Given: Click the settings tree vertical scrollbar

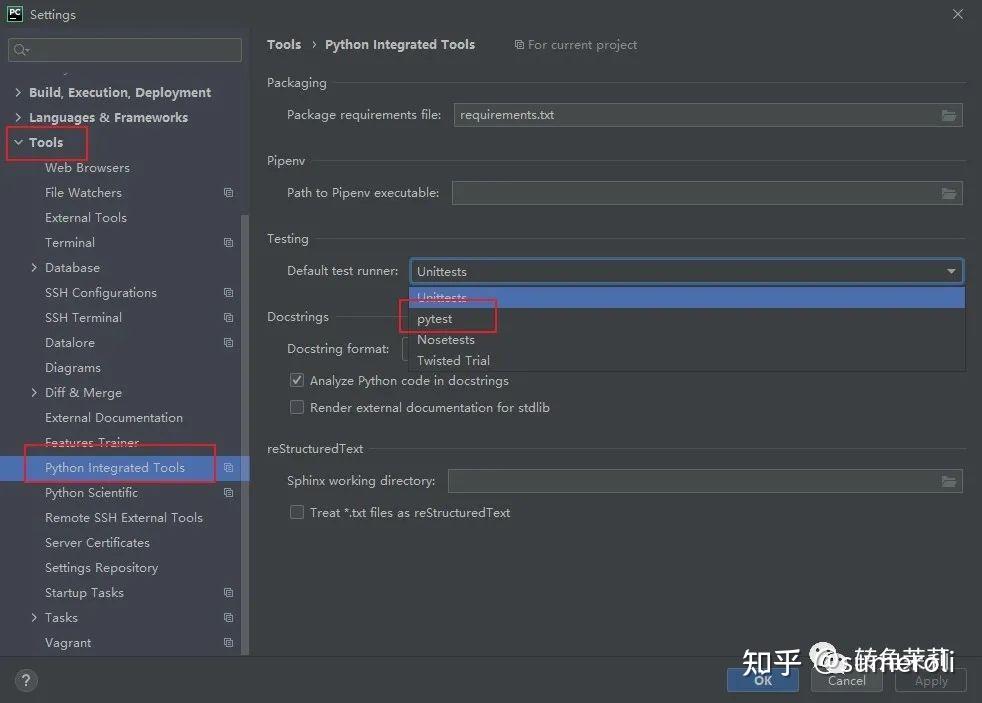Looking at the screenshot, I should [245, 434].
